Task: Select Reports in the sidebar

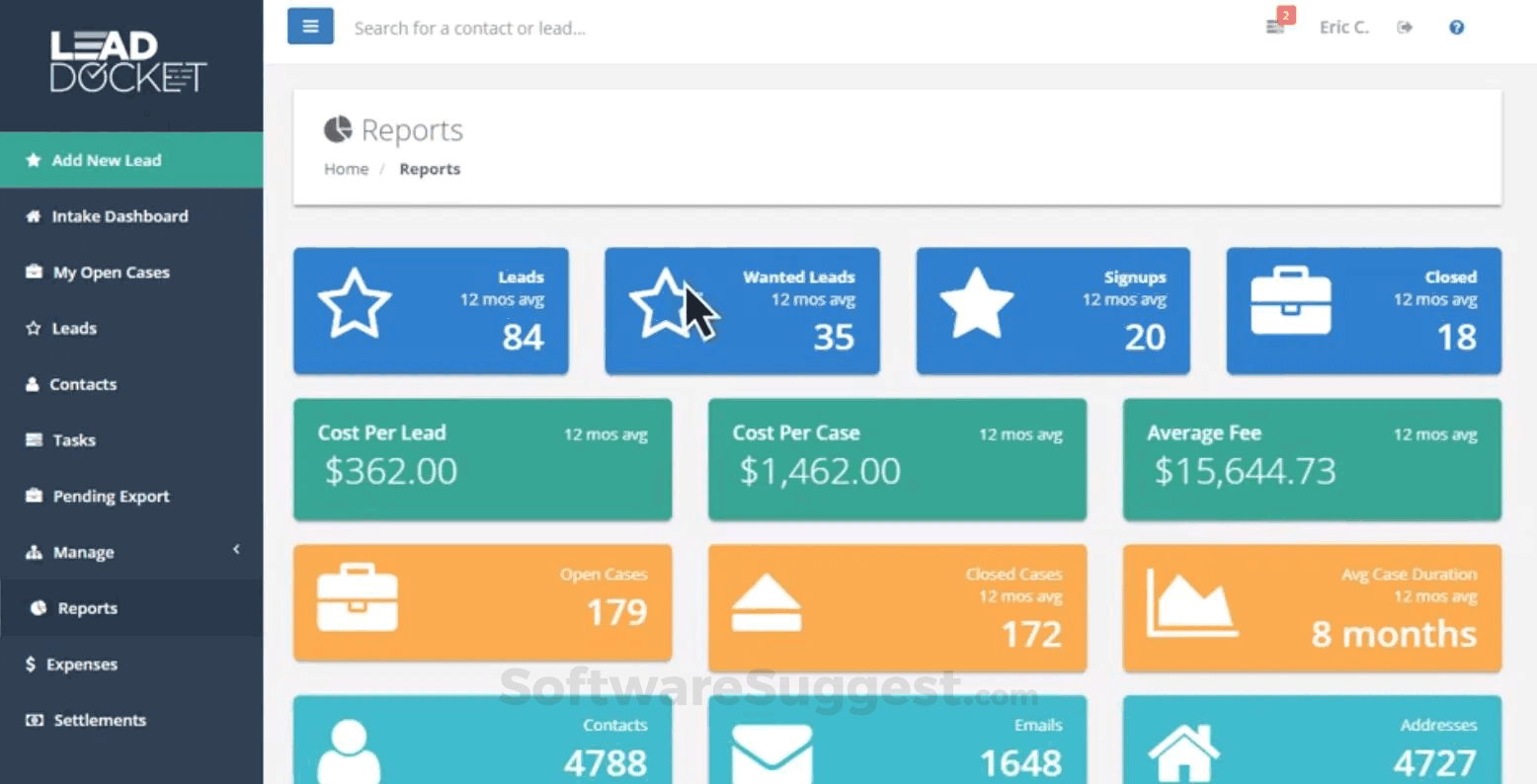Action: click(x=88, y=607)
